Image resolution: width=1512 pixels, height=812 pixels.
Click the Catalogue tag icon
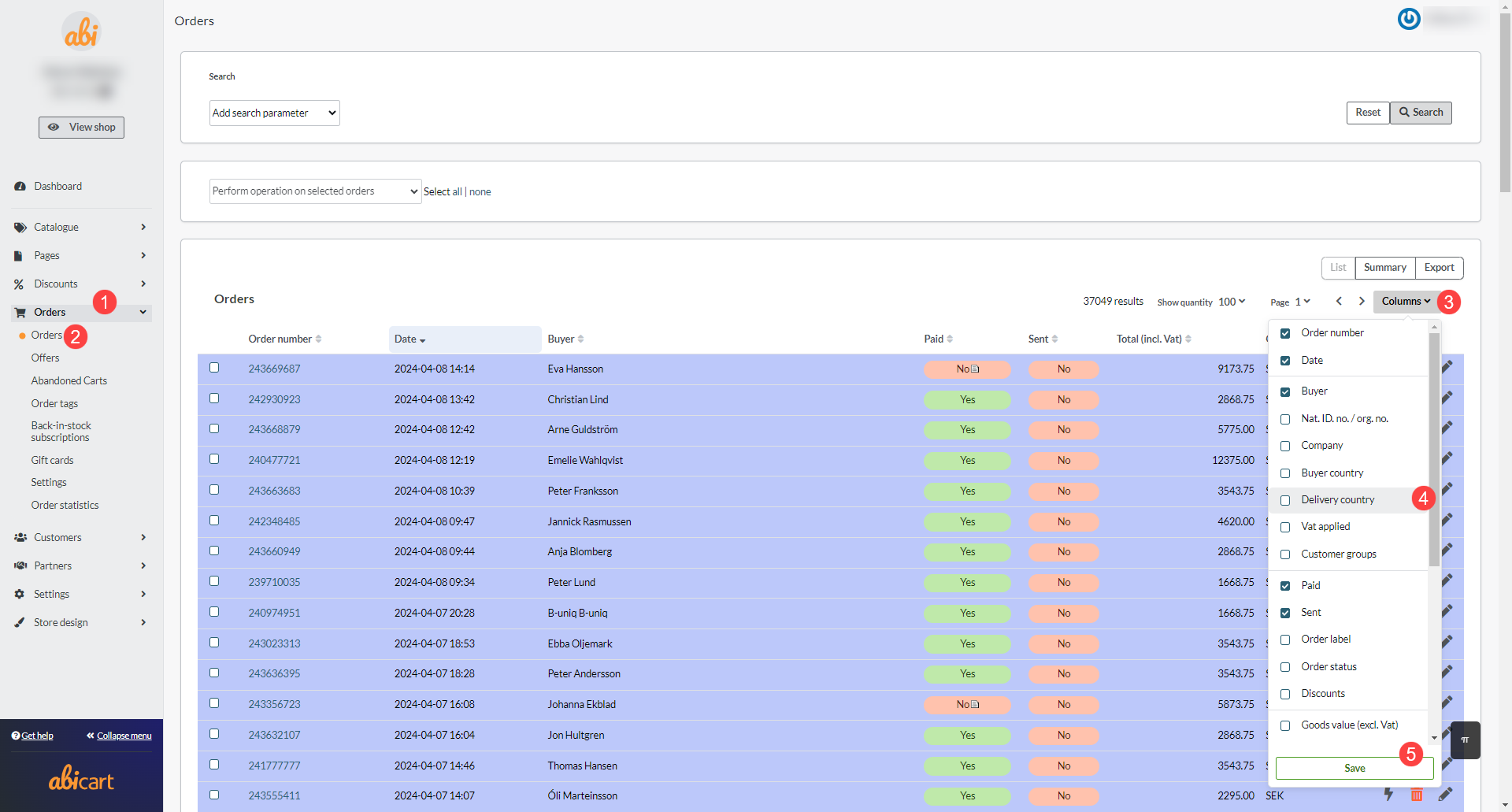point(20,228)
